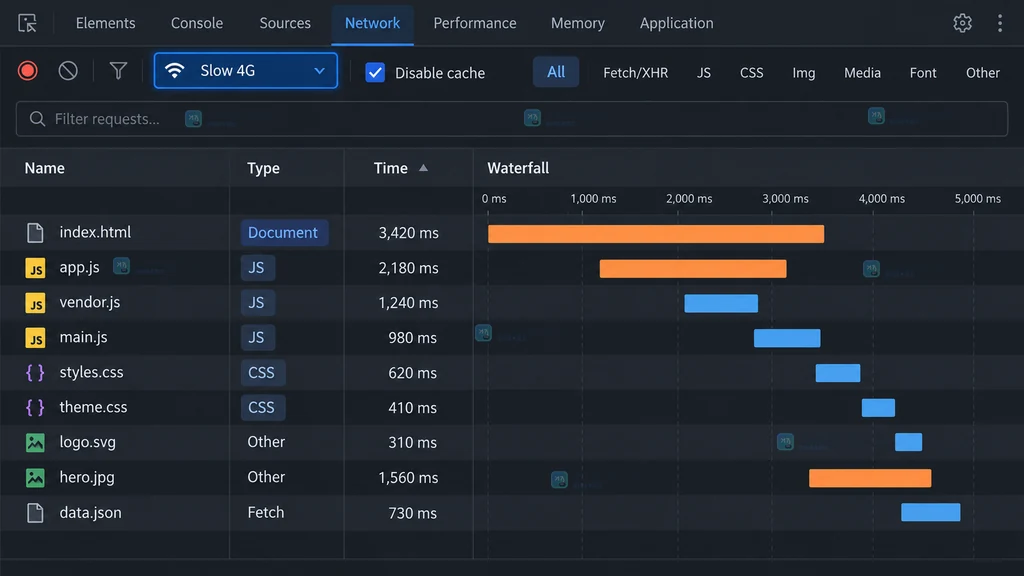
Task: Go to the Sources tab
Action: click(285, 23)
